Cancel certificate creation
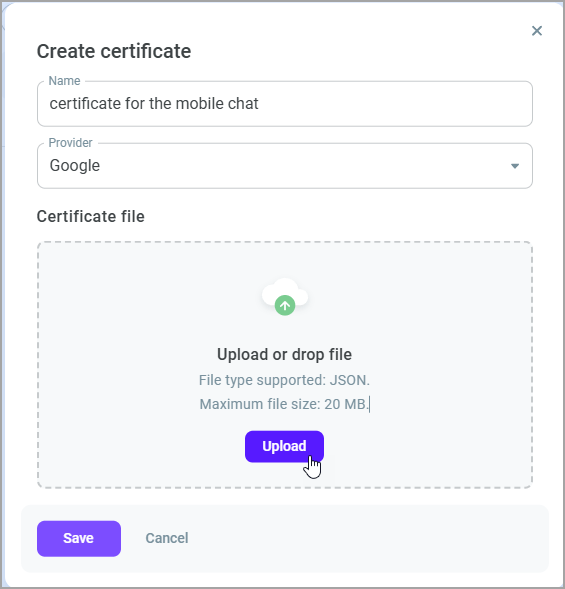 point(167,538)
